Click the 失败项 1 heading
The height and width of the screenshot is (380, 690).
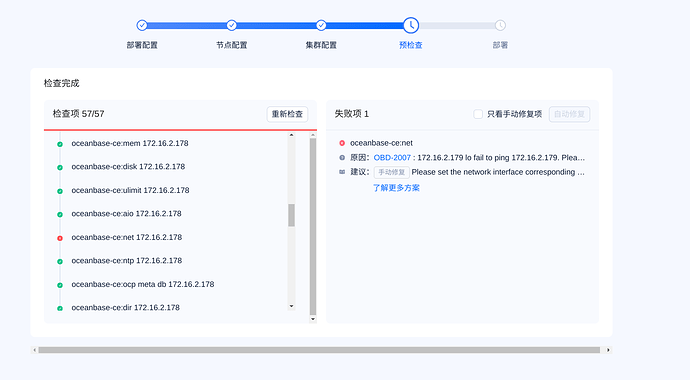tap(352, 114)
